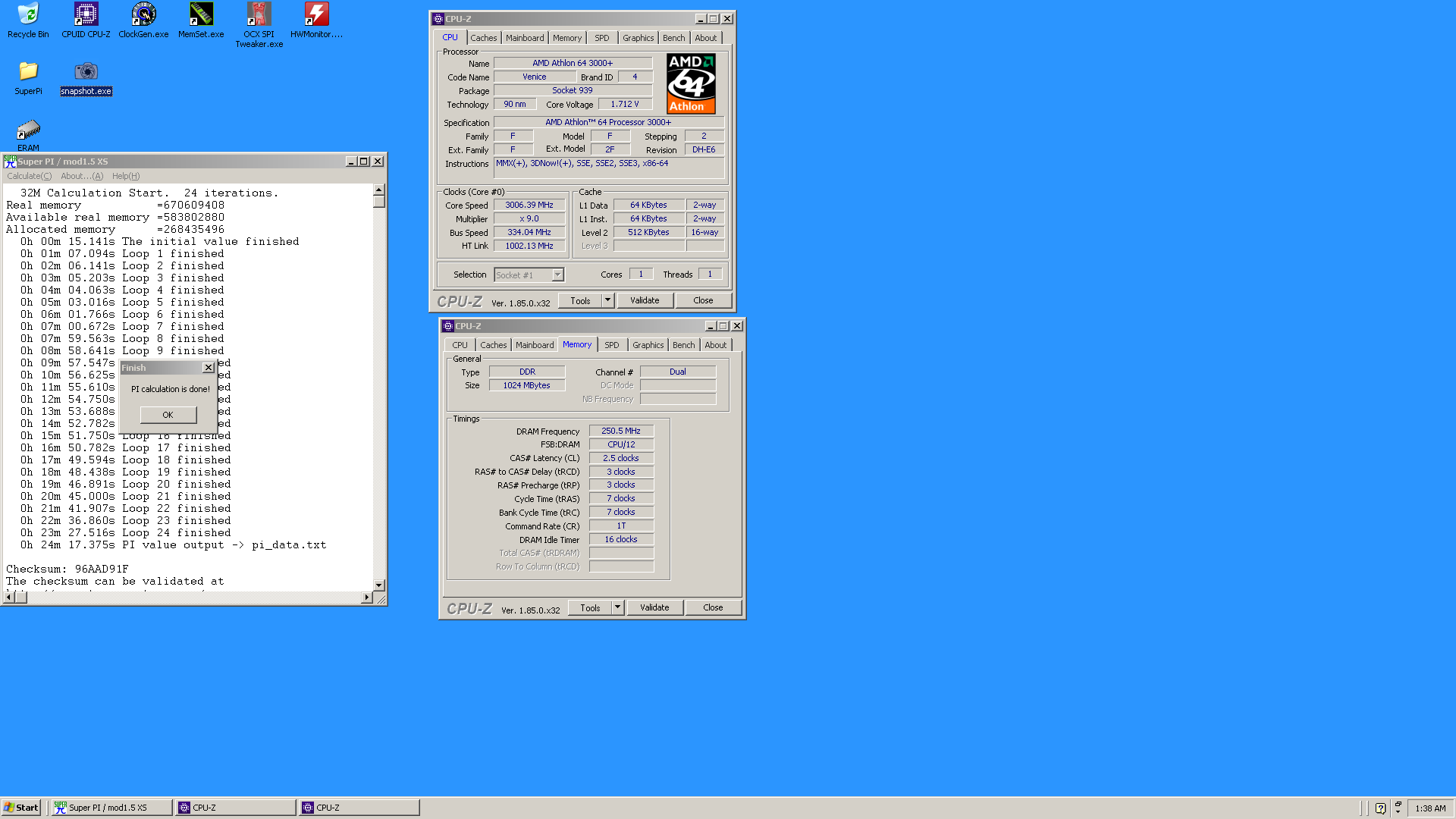The height and width of the screenshot is (819, 1456).
Task: Close the Finish dialog
Action: [209, 368]
